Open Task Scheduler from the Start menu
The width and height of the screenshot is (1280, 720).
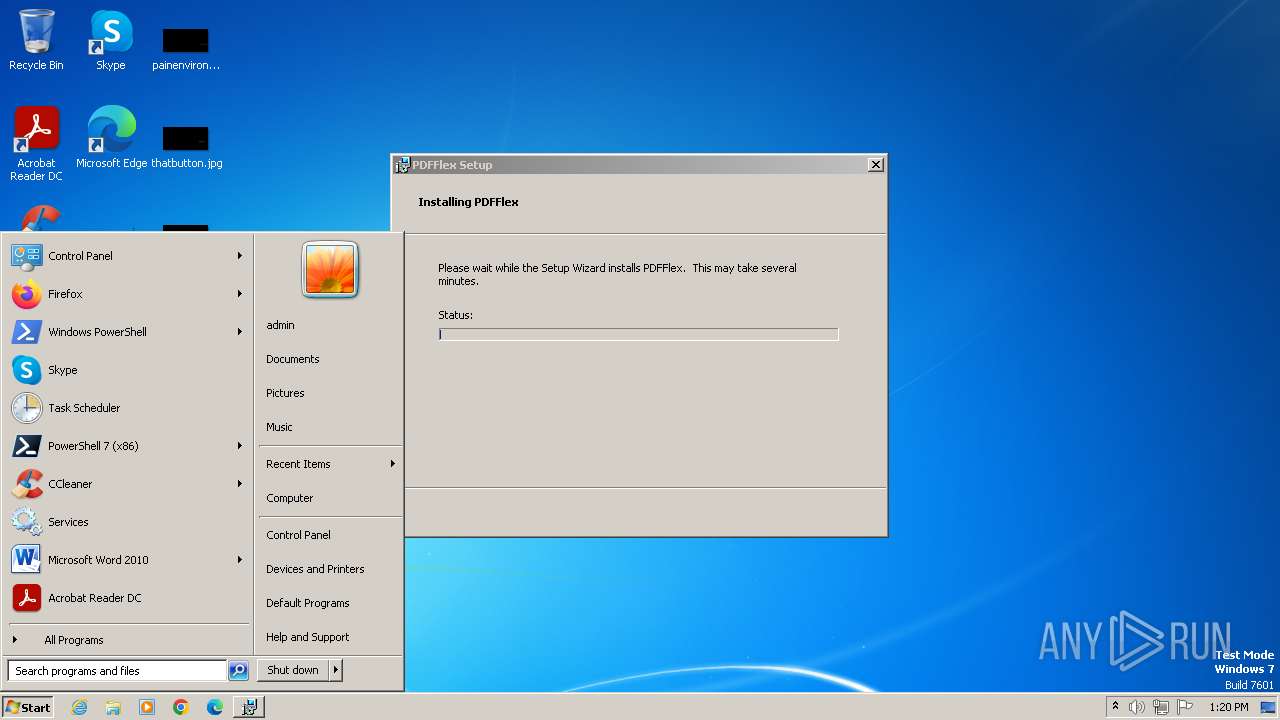128,408
